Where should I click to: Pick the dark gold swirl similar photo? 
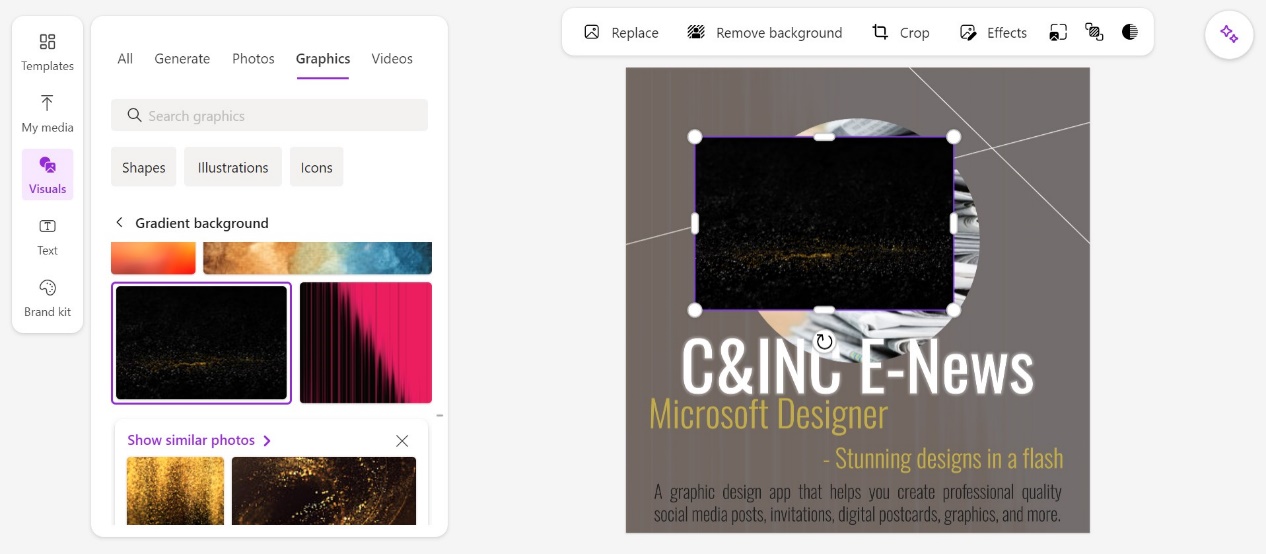coord(324,491)
